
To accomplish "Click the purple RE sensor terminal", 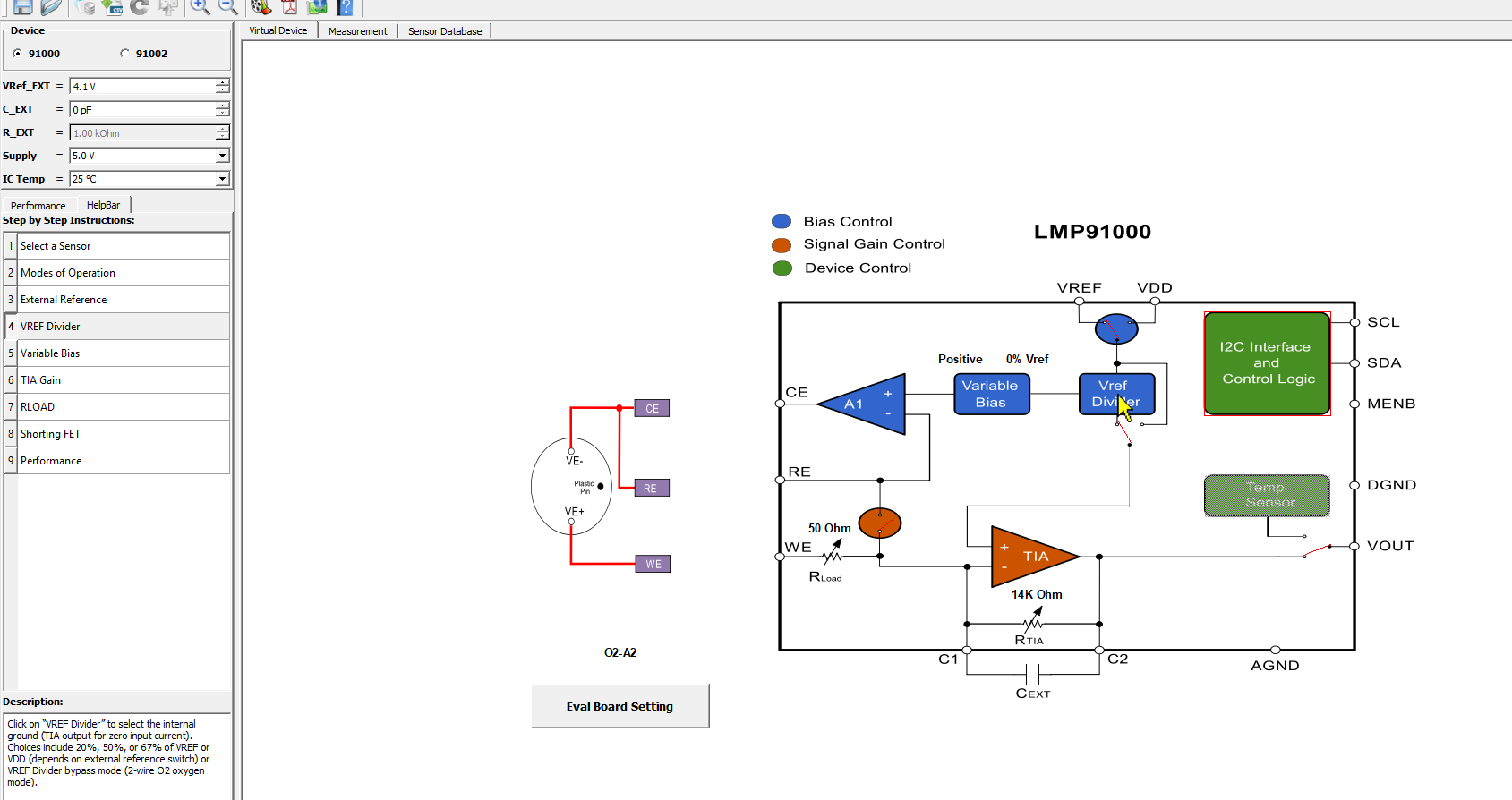I will (651, 488).
